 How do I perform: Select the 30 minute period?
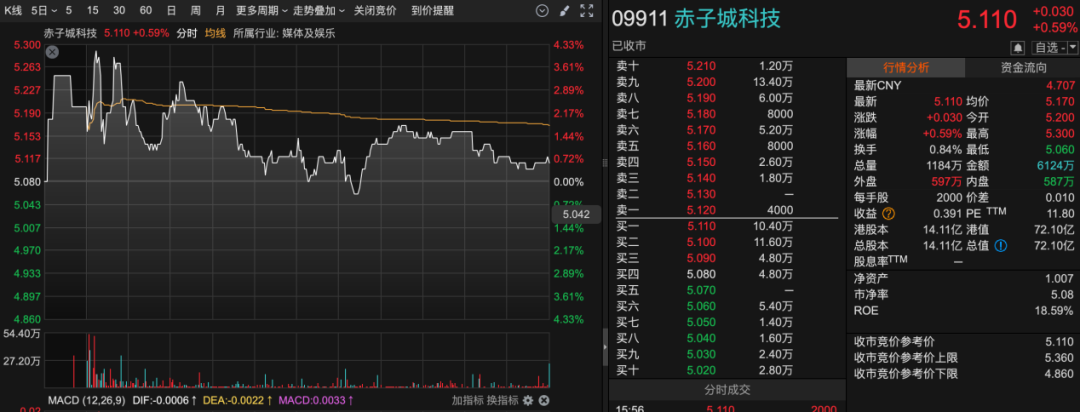(119, 10)
